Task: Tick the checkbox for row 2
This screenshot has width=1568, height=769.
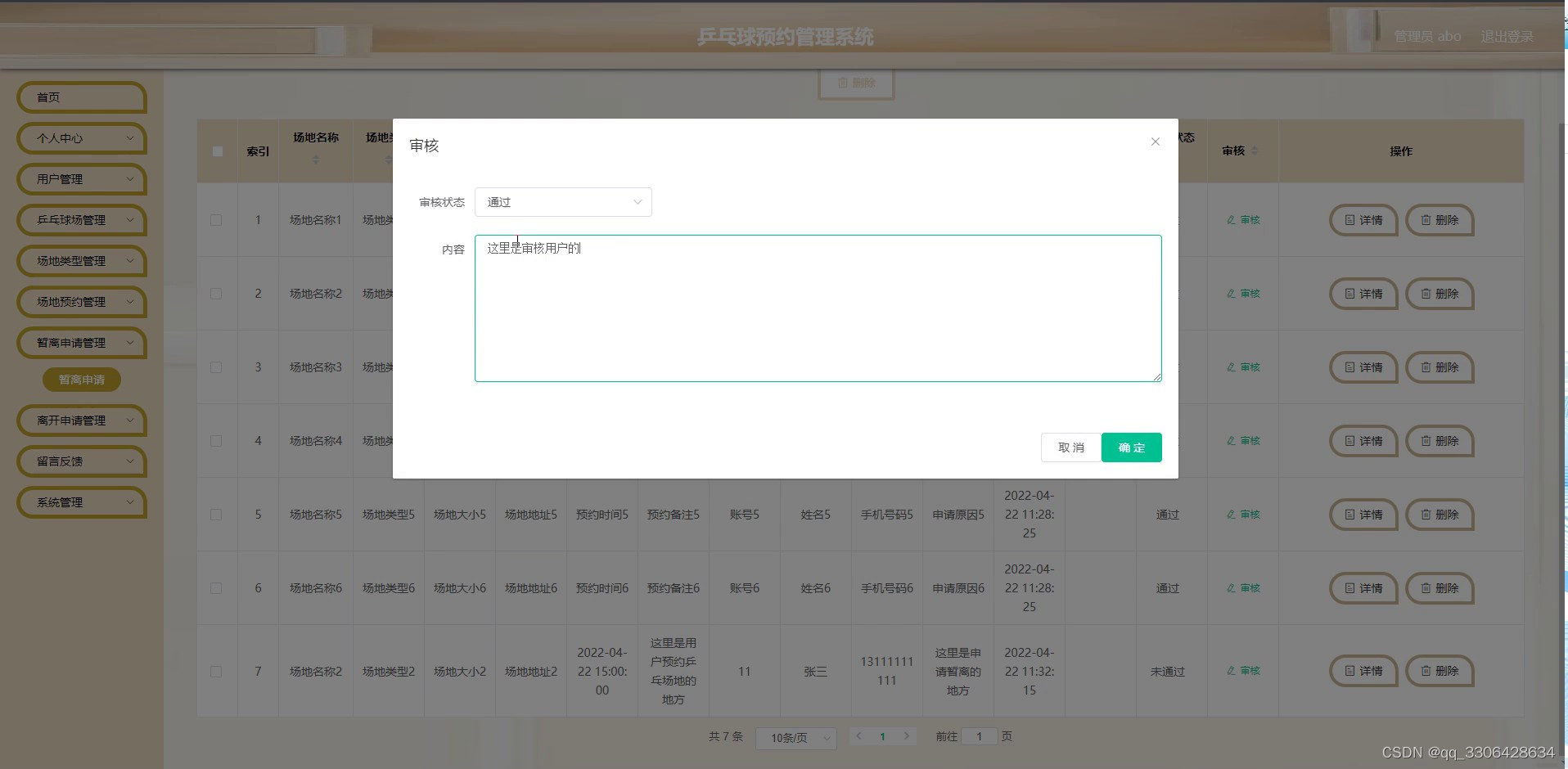Action: (216, 294)
